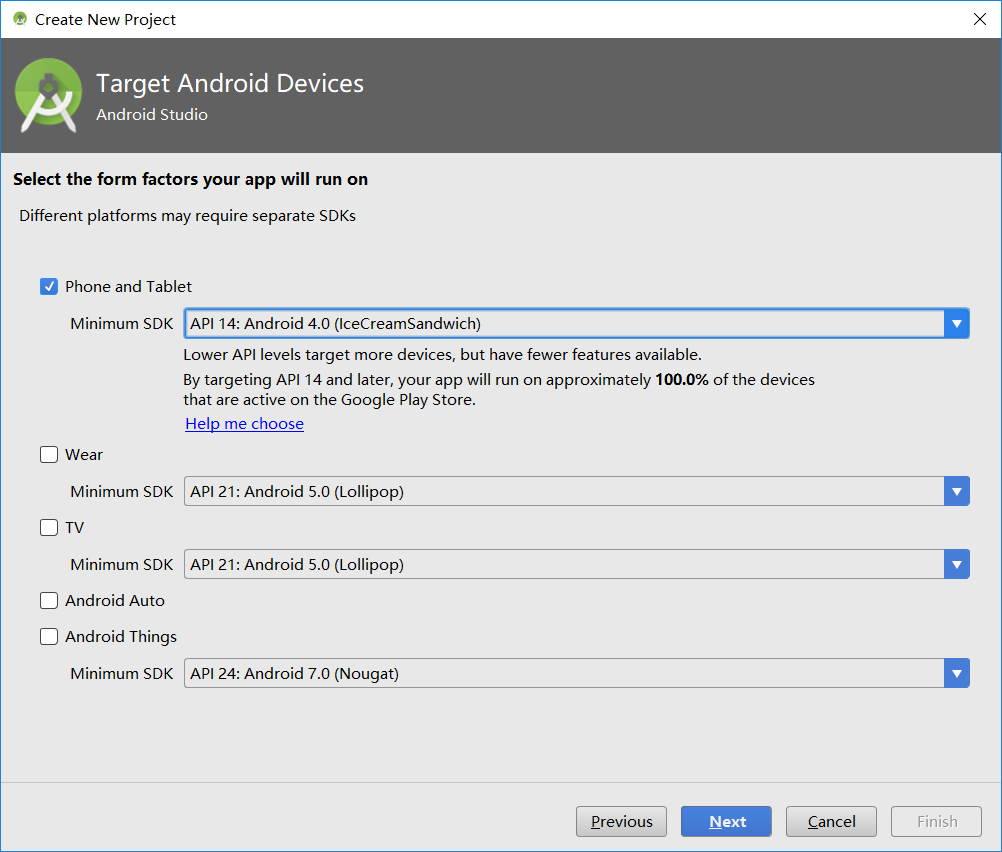Image resolution: width=1002 pixels, height=852 pixels.
Task: Proceed by clicking Next
Action: 726,821
